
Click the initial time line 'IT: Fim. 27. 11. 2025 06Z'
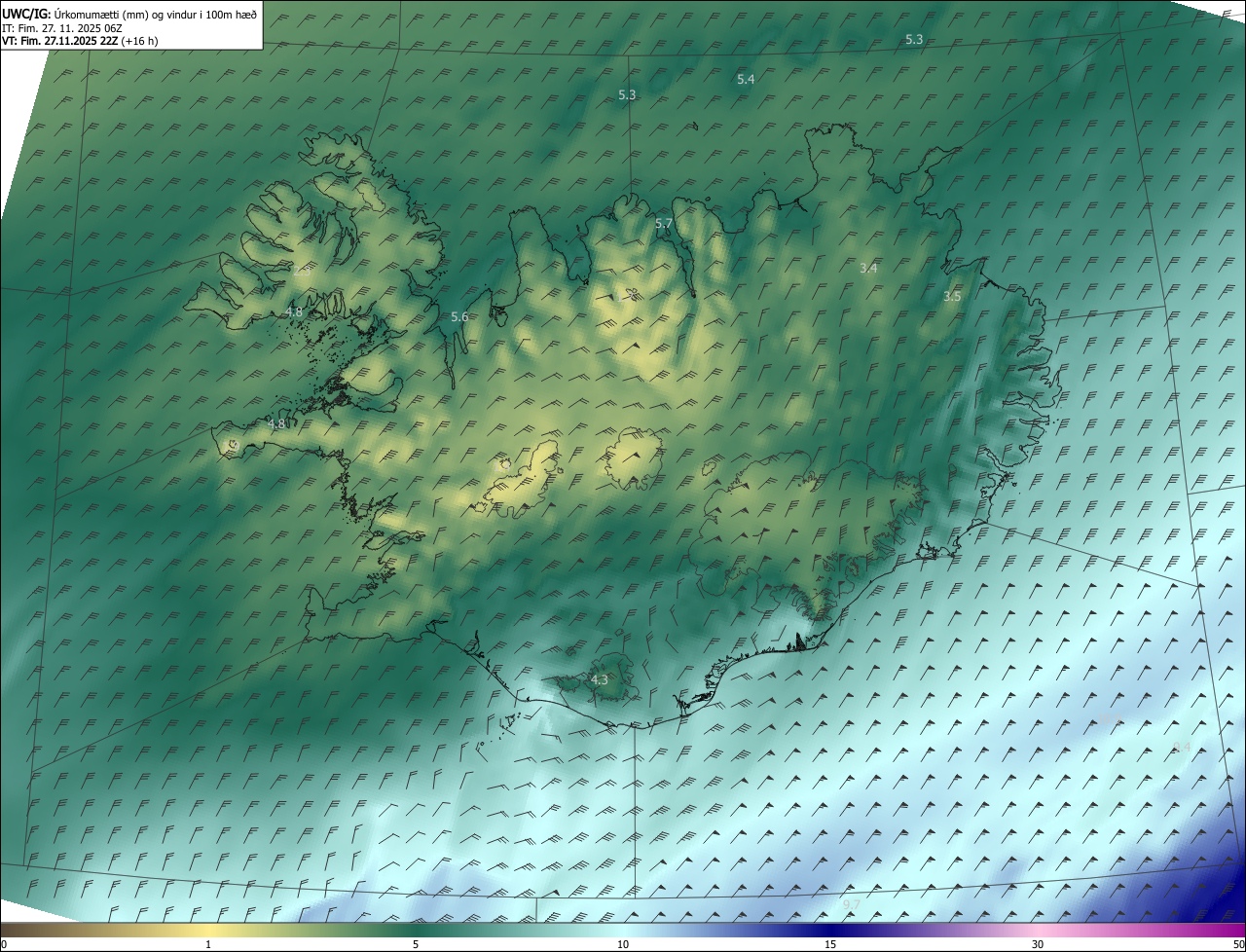[x=62, y=28]
